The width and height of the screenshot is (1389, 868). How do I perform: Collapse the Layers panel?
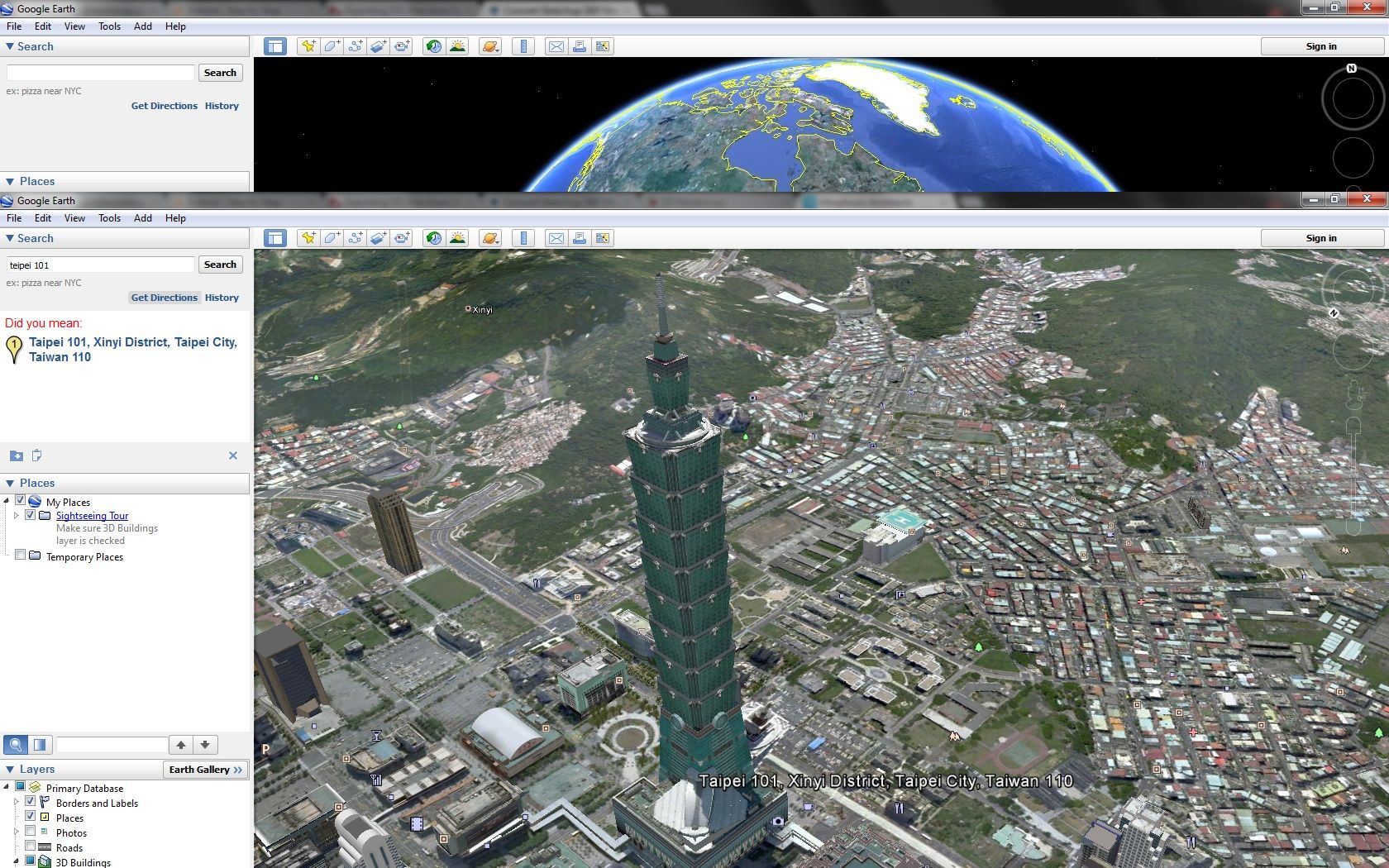click(x=9, y=769)
